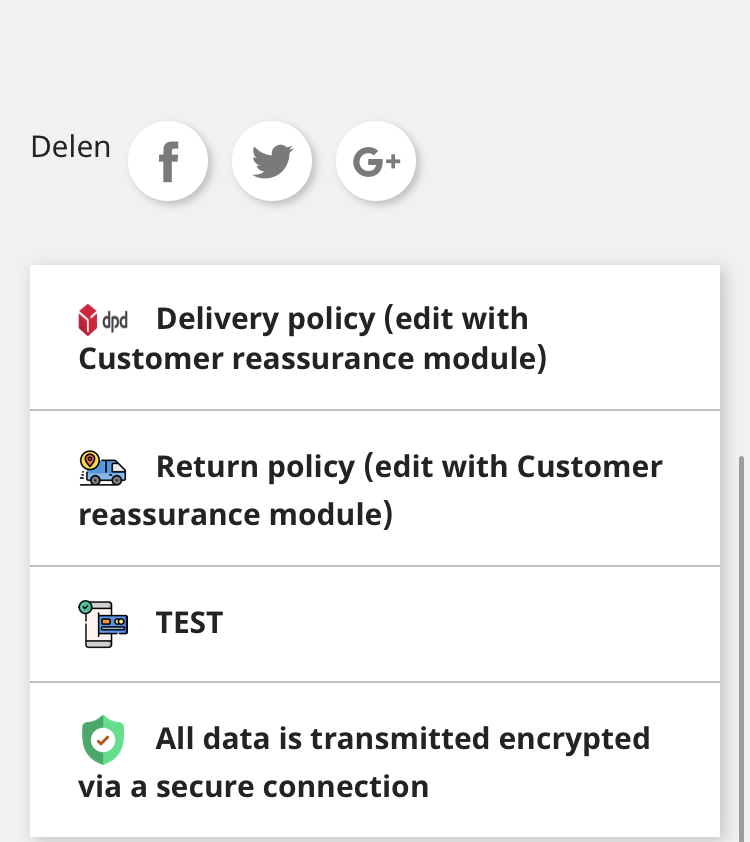Click the green security shield icon
Viewport: 750px width, 842px height.
102,740
